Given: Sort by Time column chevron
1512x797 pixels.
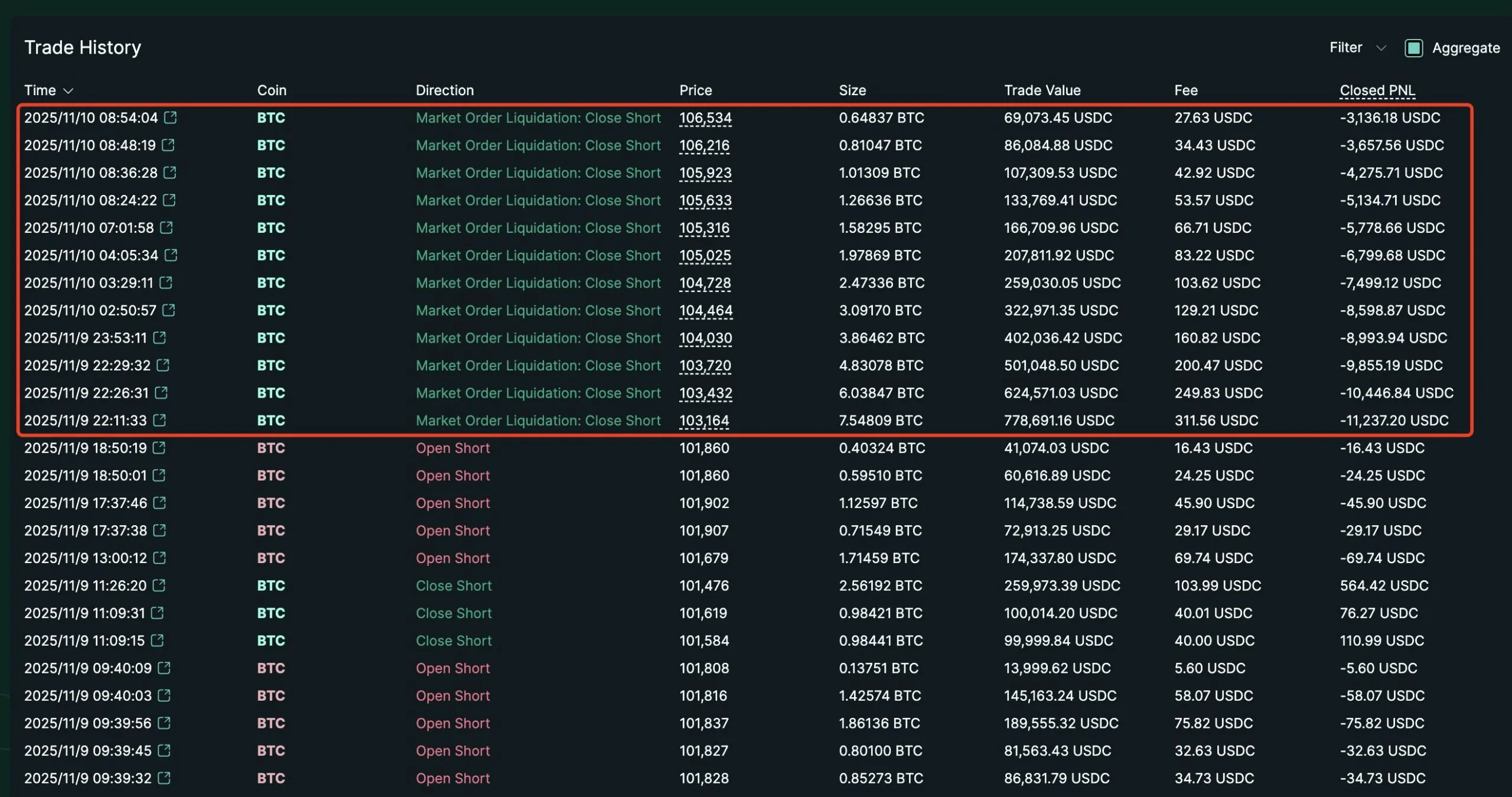Looking at the screenshot, I should (69, 90).
